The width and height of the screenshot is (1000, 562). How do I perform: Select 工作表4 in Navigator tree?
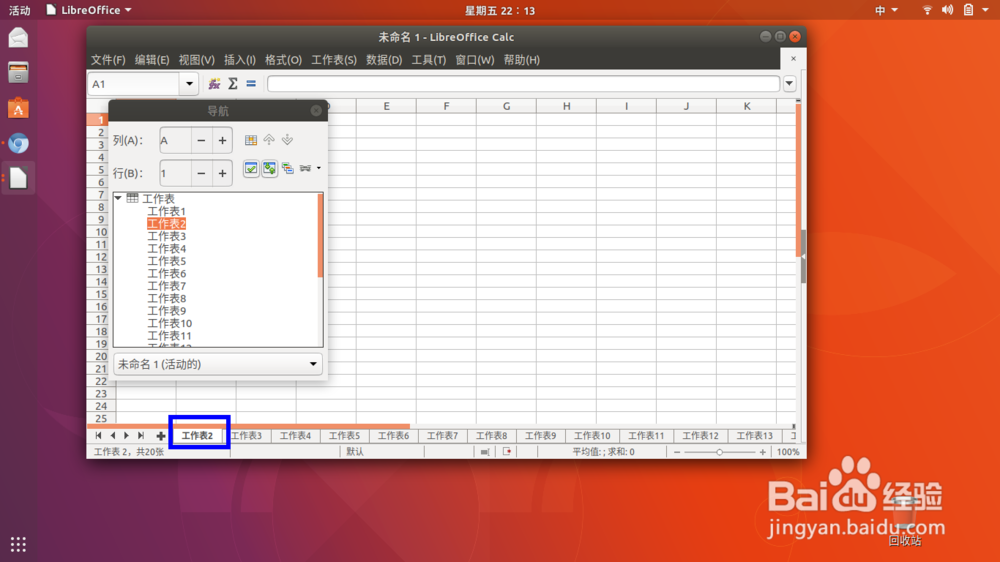click(x=166, y=248)
